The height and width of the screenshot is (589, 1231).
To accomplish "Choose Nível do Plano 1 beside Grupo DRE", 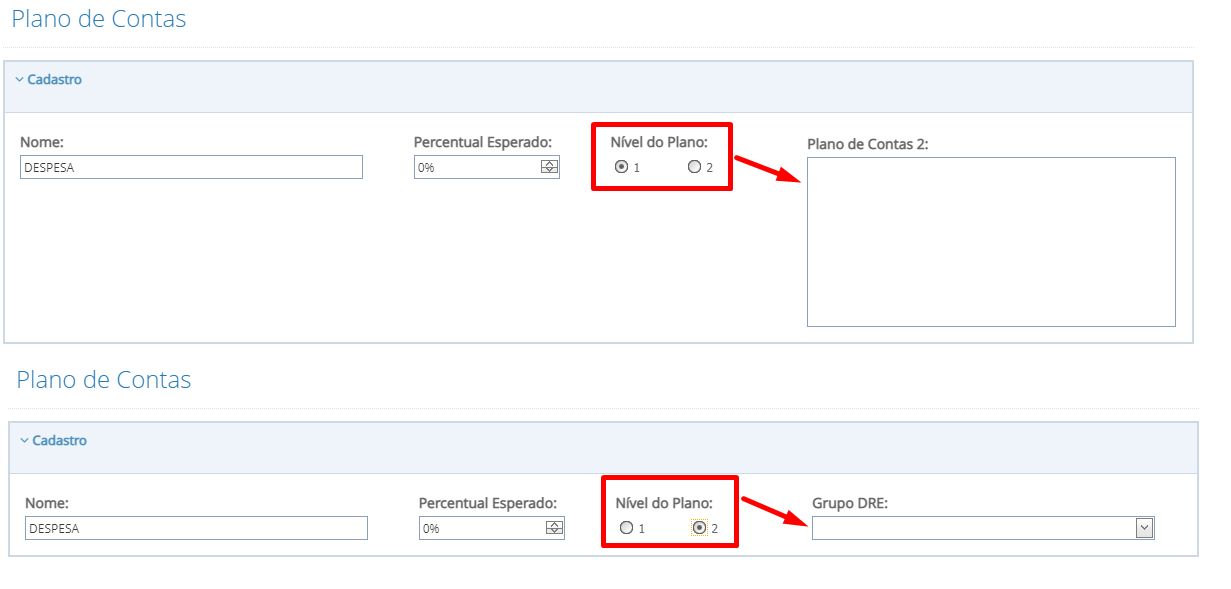I will click(626, 528).
